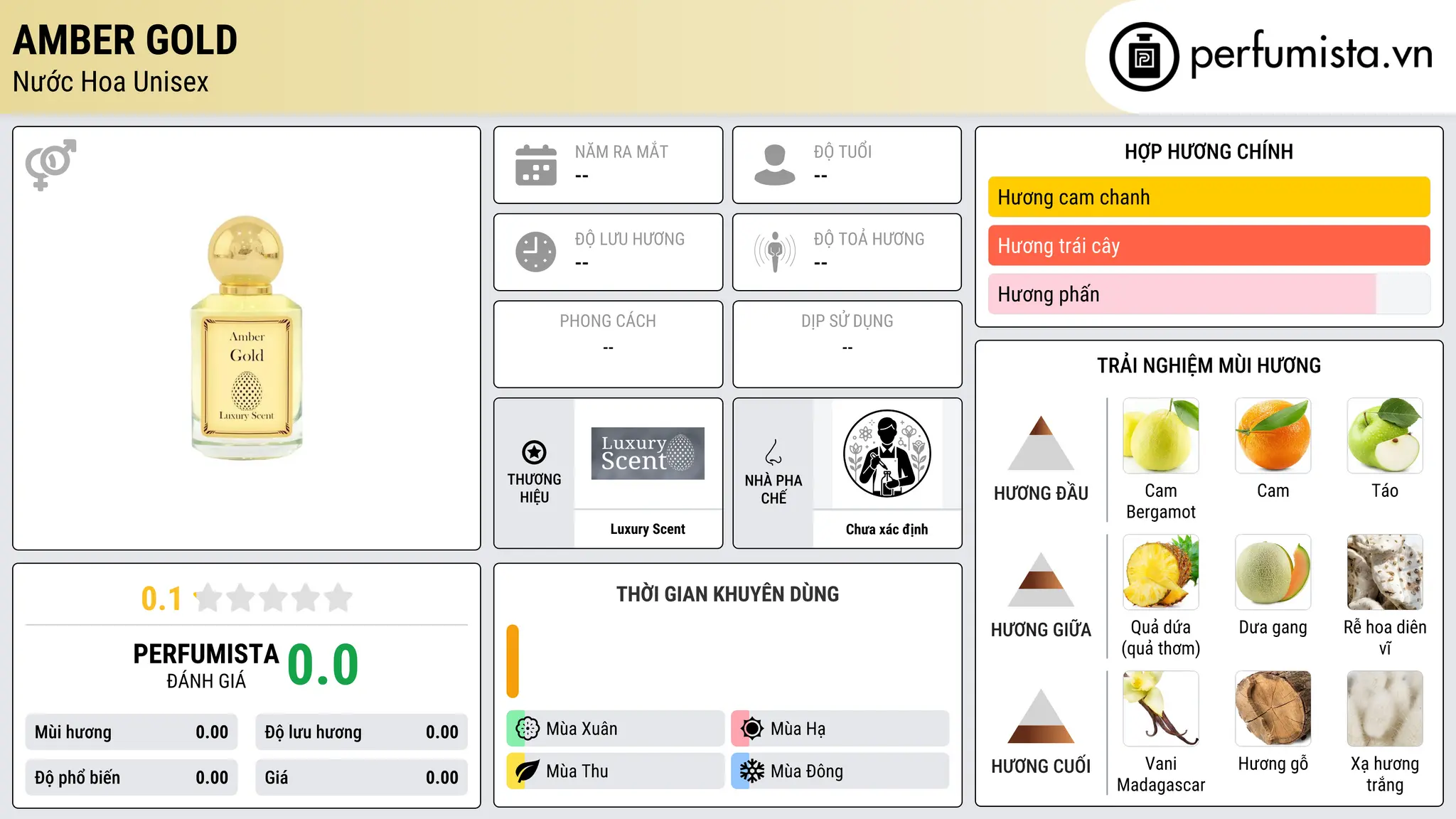
Task: Click the perfumer illustration above Chưa xác định
Action: pos(887,454)
